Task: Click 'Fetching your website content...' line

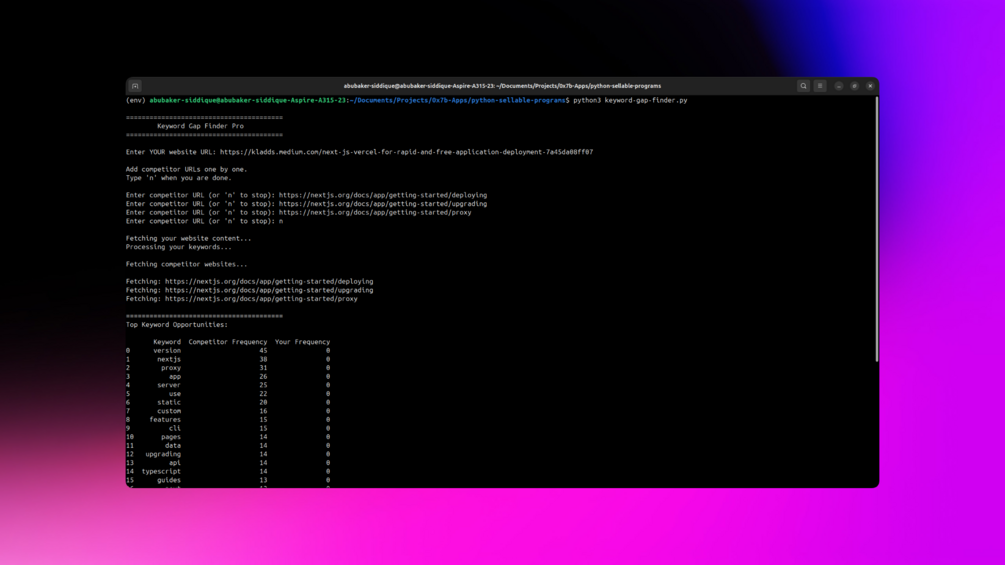Action: click(188, 238)
